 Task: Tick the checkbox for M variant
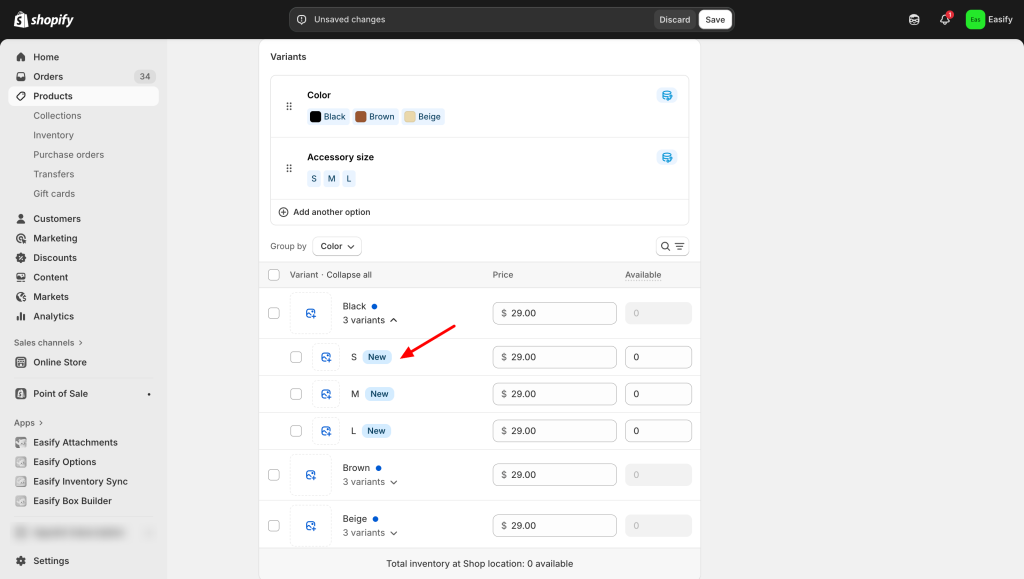point(296,394)
